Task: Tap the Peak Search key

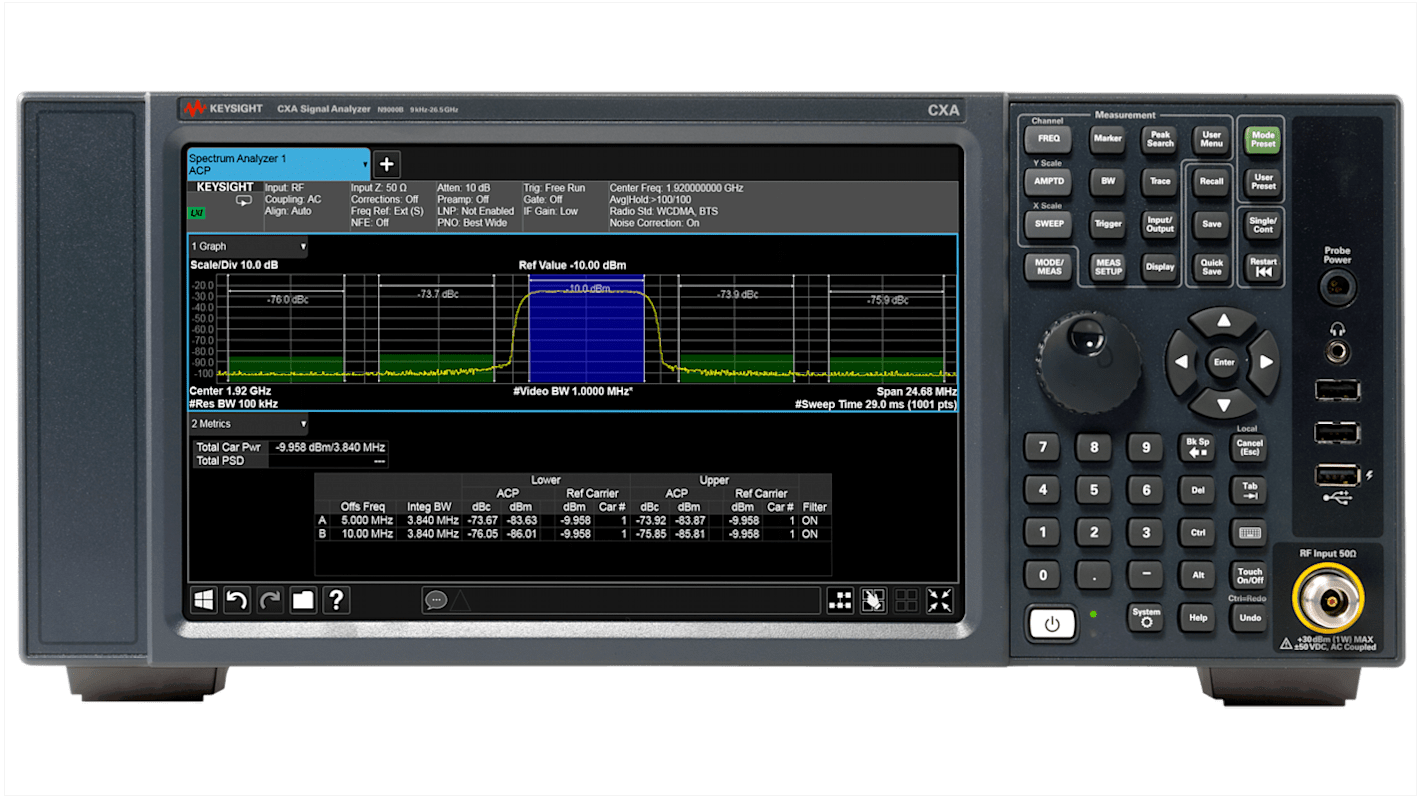Action: 1160,139
